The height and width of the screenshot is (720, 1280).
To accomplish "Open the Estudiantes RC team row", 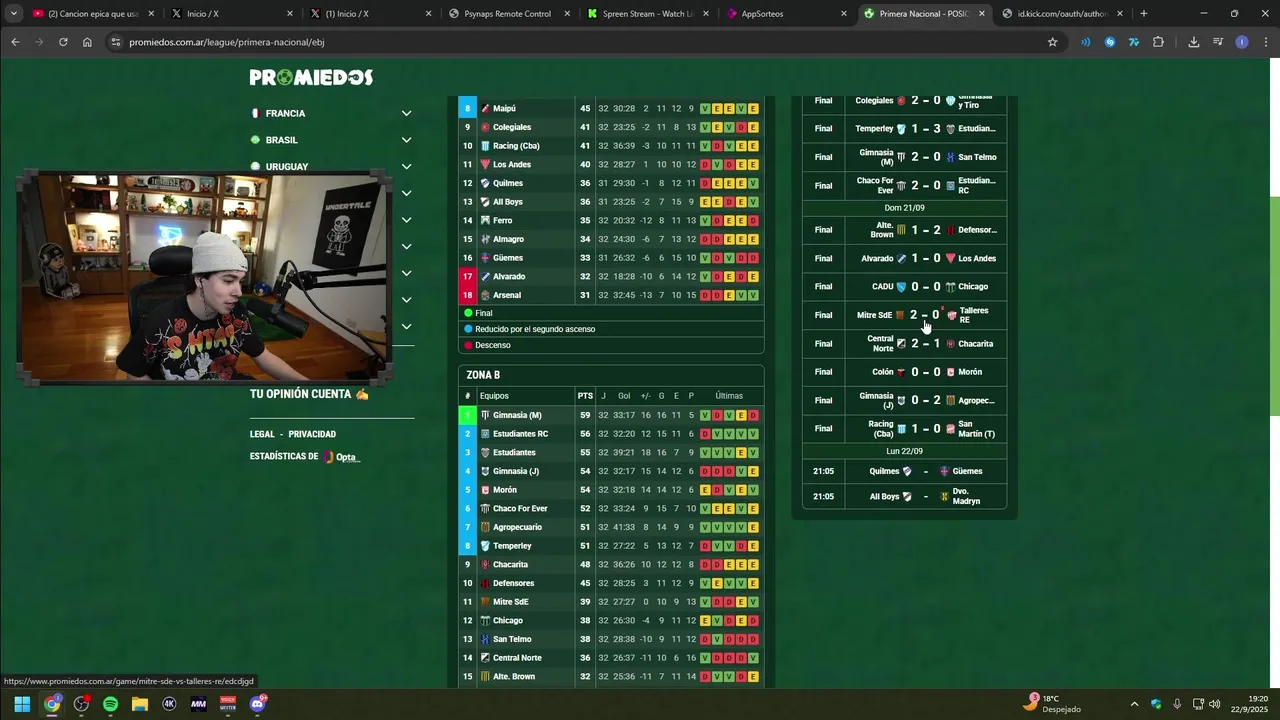I will [611, 434].
